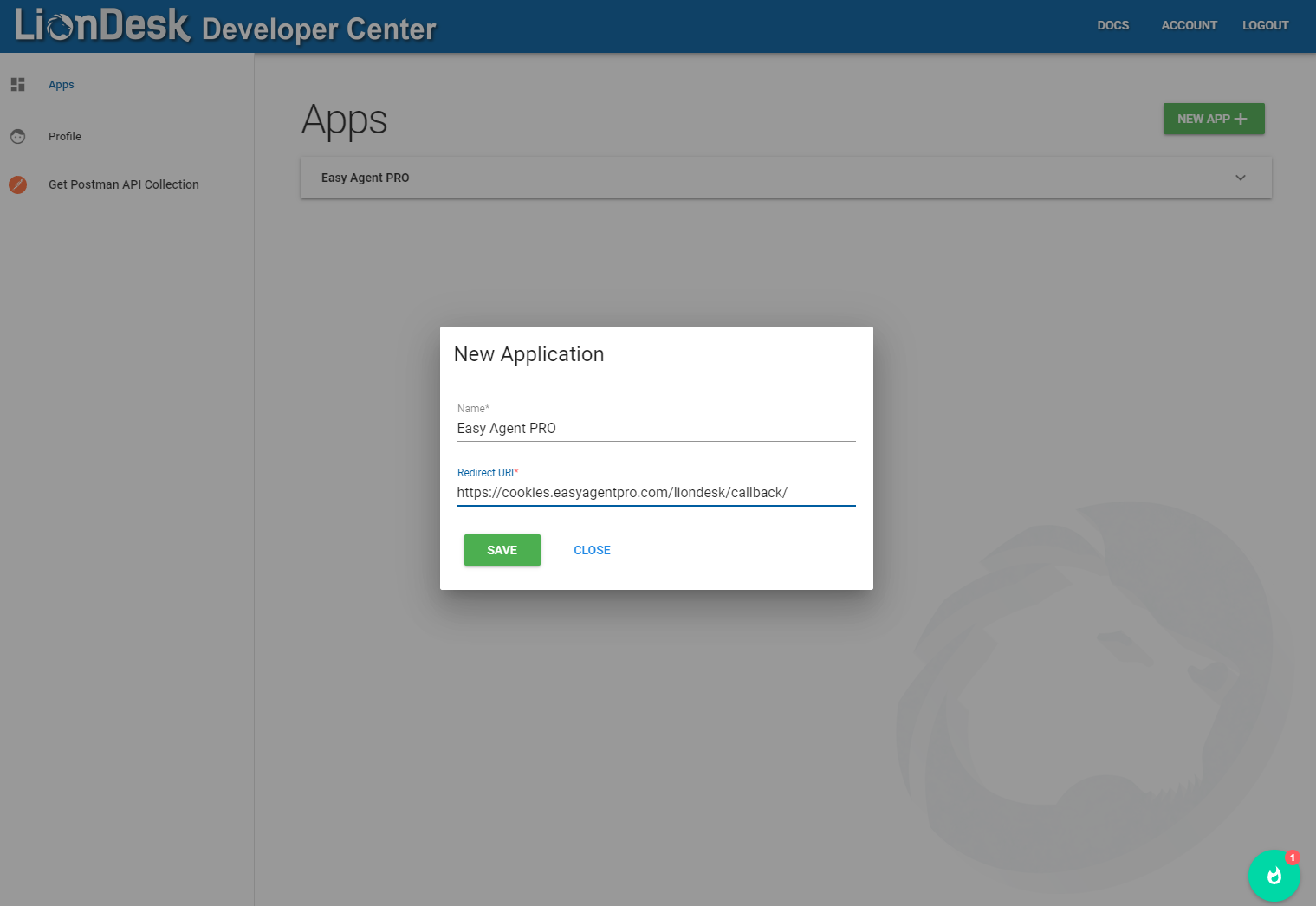Click the Name field label
1316x906 pixels.
pos(473,409)
